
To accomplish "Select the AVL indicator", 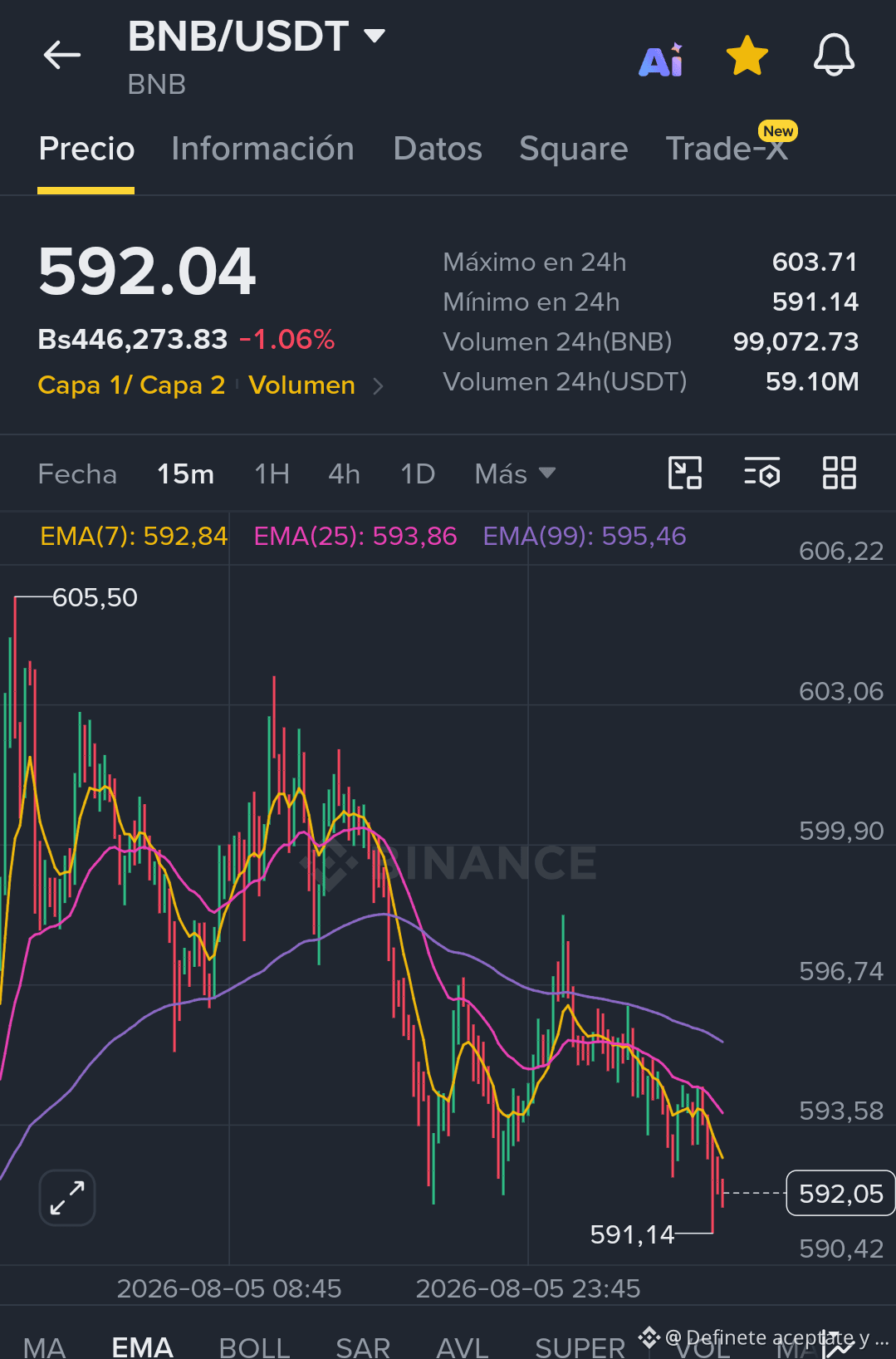I will click(463, 1346).
